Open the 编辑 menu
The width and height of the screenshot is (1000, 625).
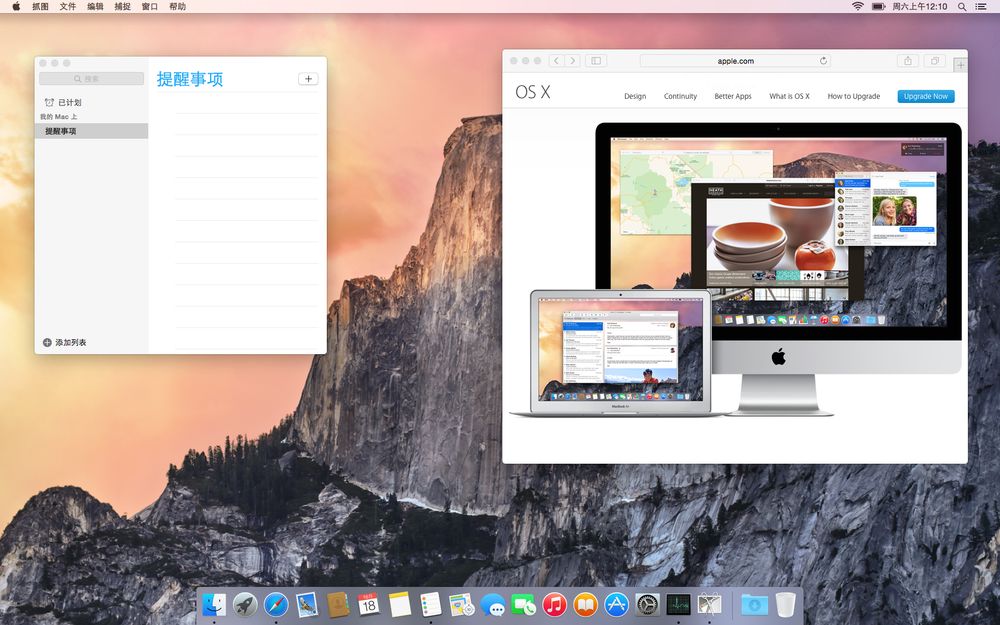(95, 6)
